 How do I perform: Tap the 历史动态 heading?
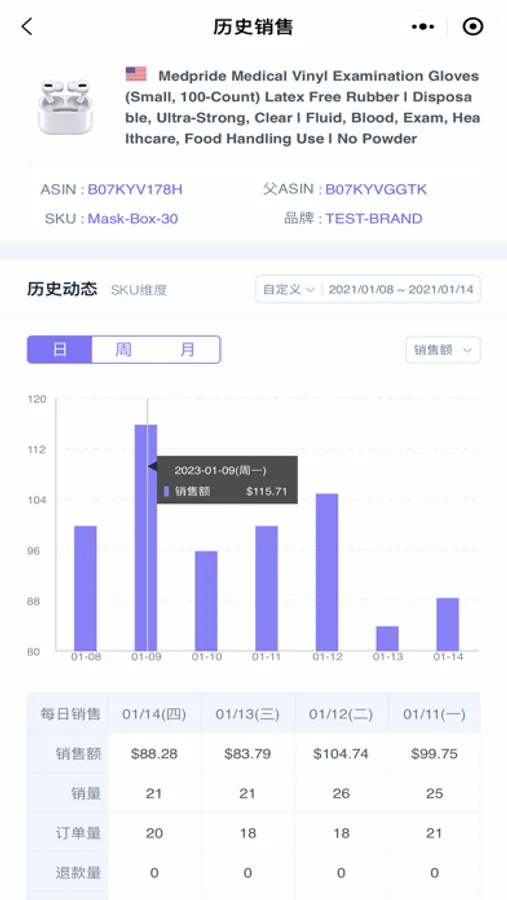(62, 289)
